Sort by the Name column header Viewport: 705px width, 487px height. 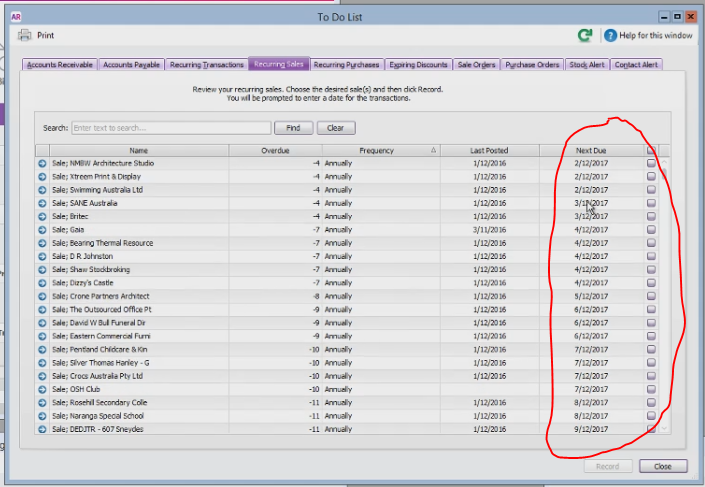139,151
